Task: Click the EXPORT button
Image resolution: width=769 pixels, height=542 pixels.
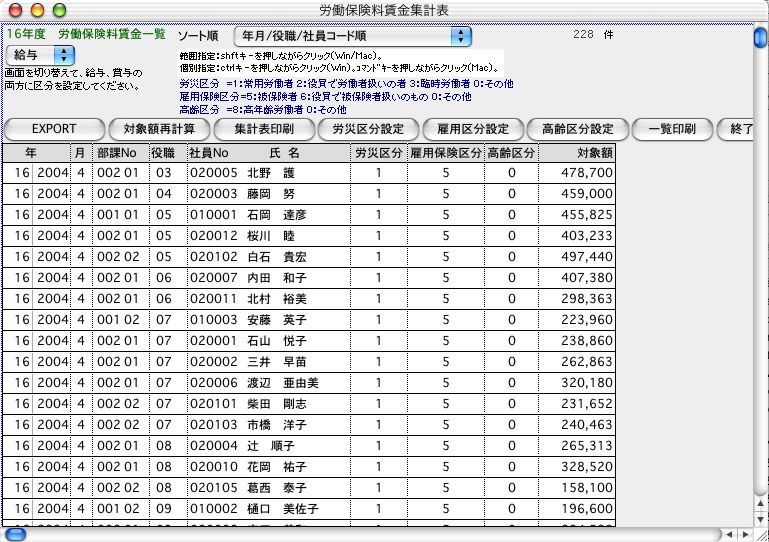Action: click(54, 129)
